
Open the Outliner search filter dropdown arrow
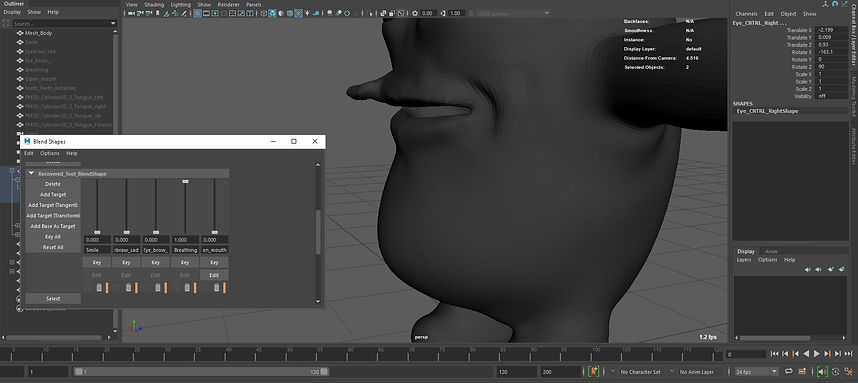point(113,24)
